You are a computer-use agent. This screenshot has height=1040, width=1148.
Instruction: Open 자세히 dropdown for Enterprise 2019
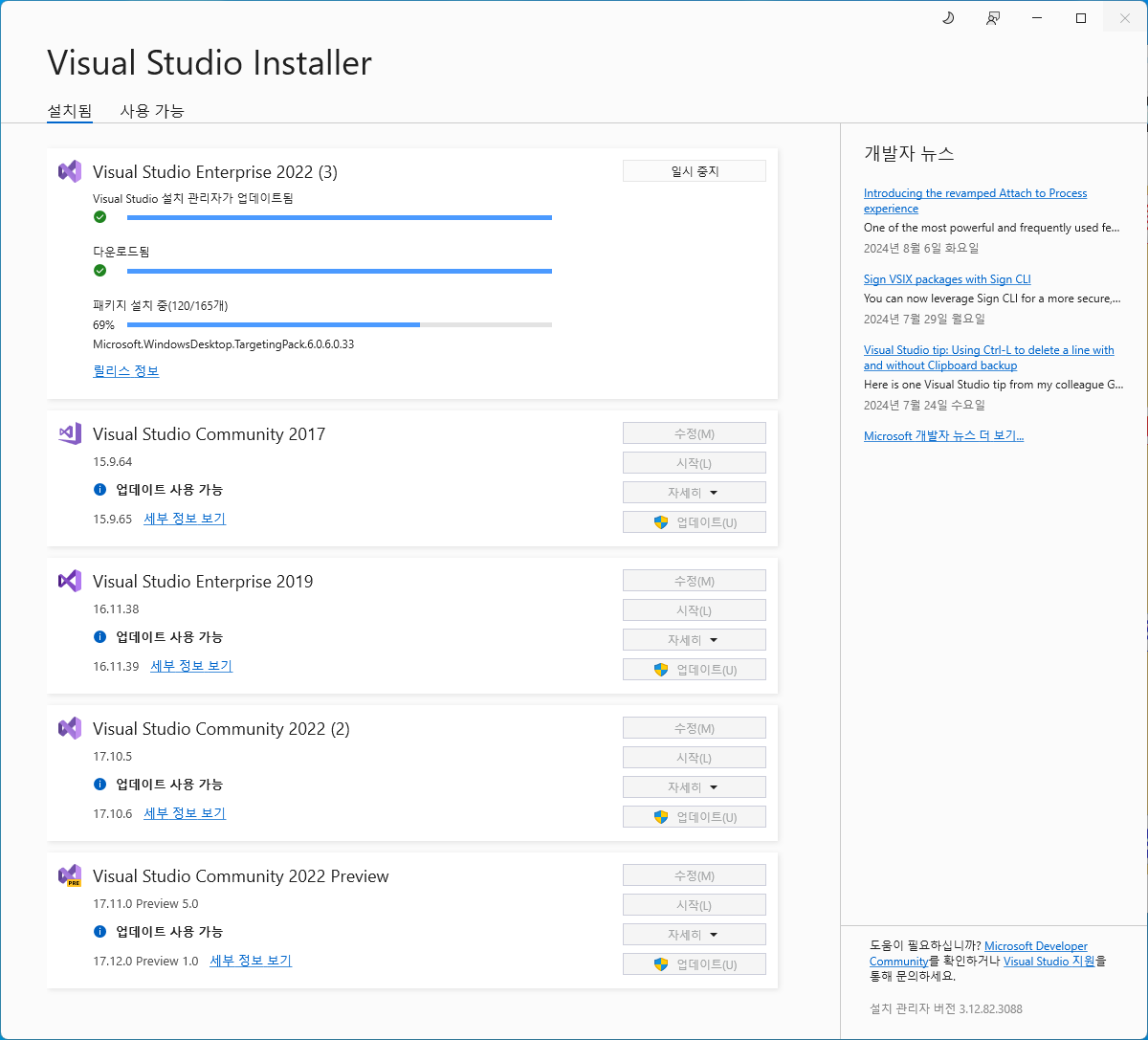click(x=694, y=640)
